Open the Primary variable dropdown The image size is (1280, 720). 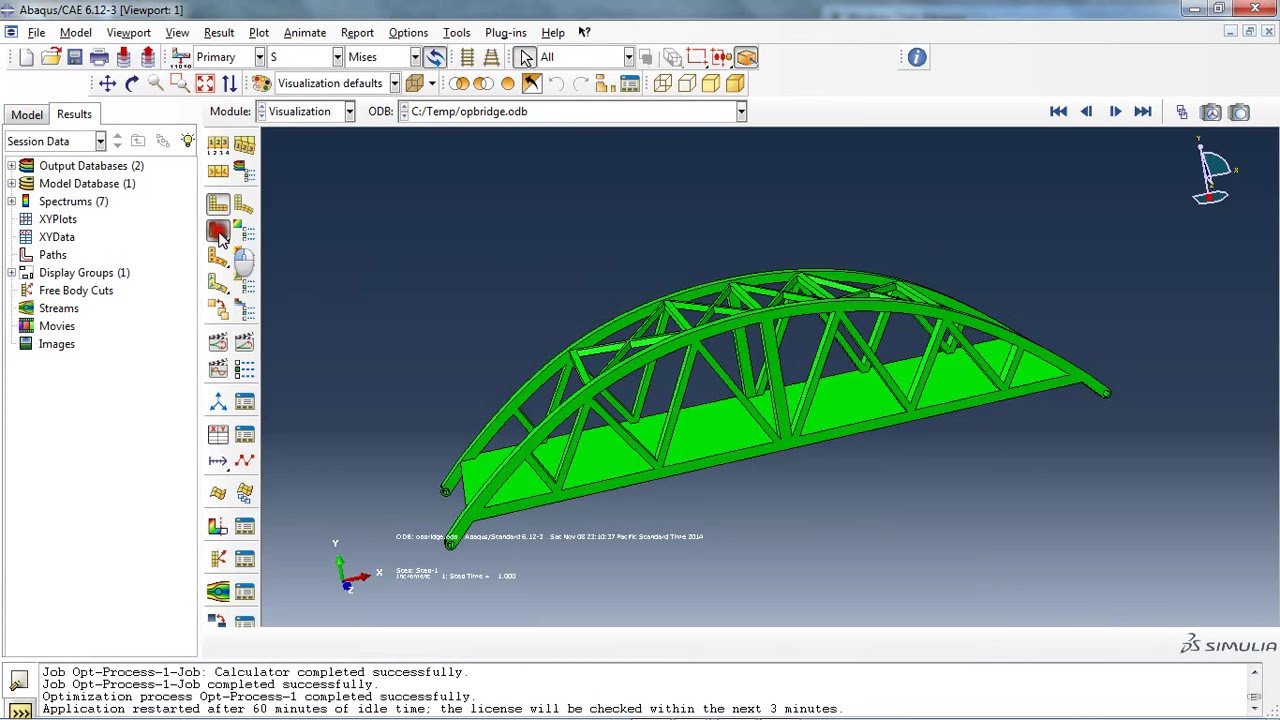point(260,57)
